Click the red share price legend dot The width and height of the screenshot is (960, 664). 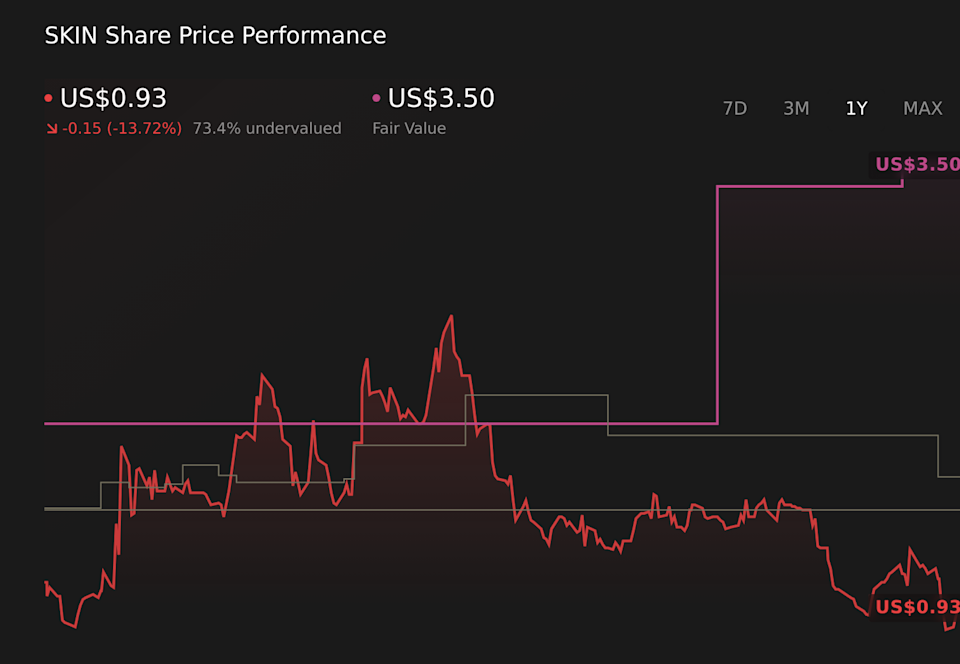click(x=47, y=97)
